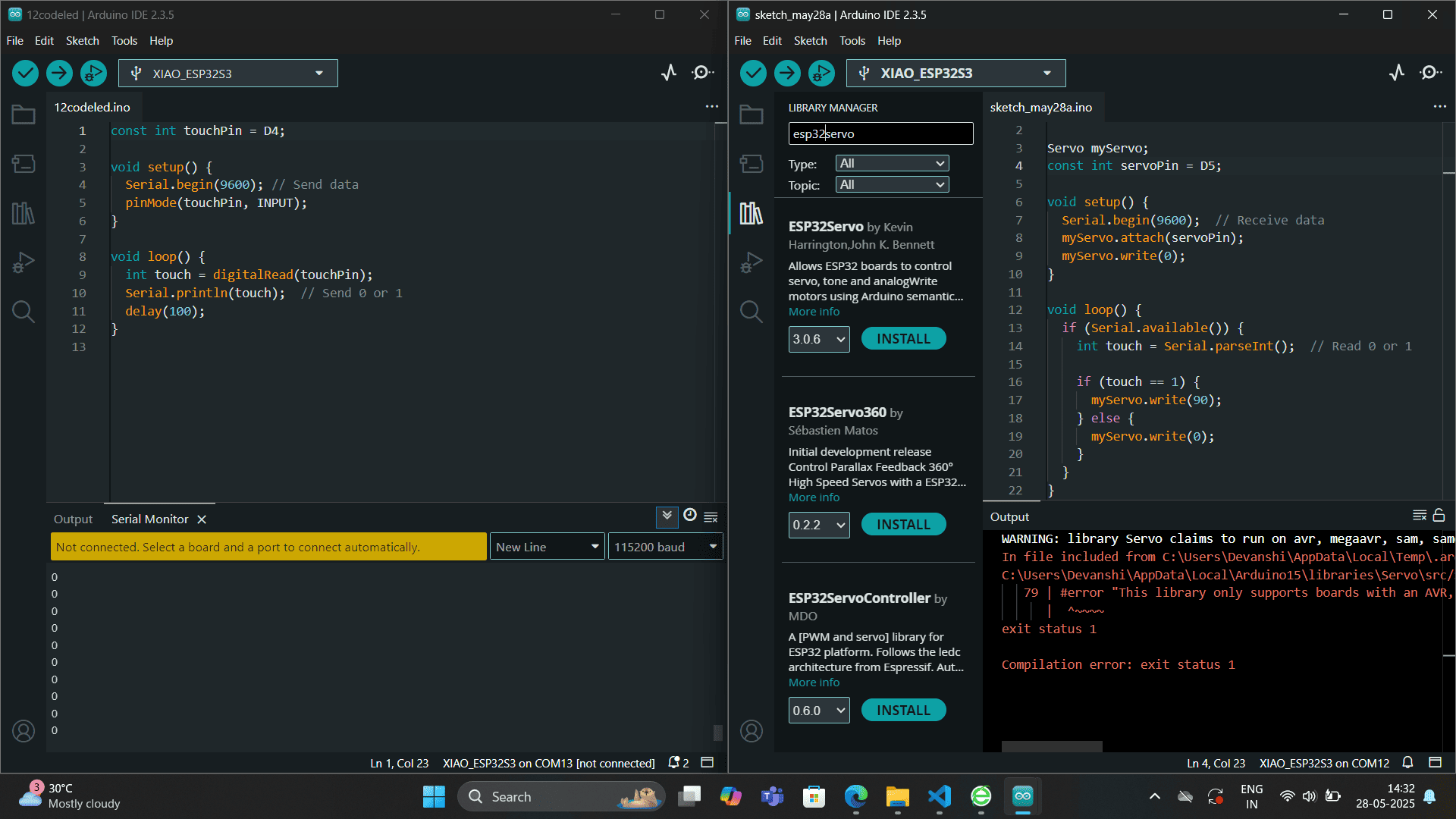Open account icon in 12codeled window
The width and height of the screenshot is (1456, 819).
pyautogui.click(x=24, y=731)
